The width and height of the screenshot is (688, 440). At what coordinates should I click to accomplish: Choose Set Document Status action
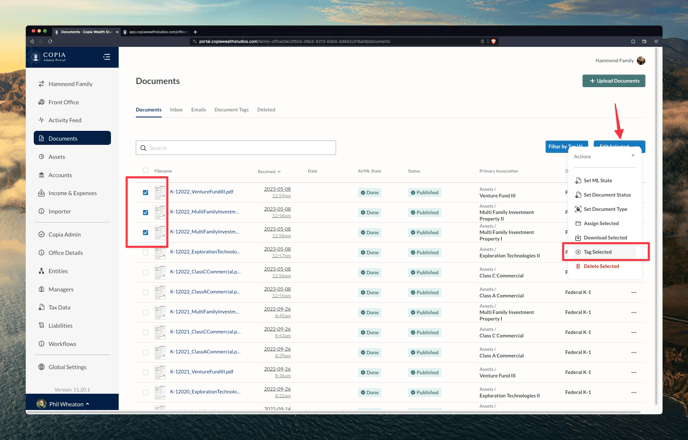pyautogui.click(x=605, y=195)
